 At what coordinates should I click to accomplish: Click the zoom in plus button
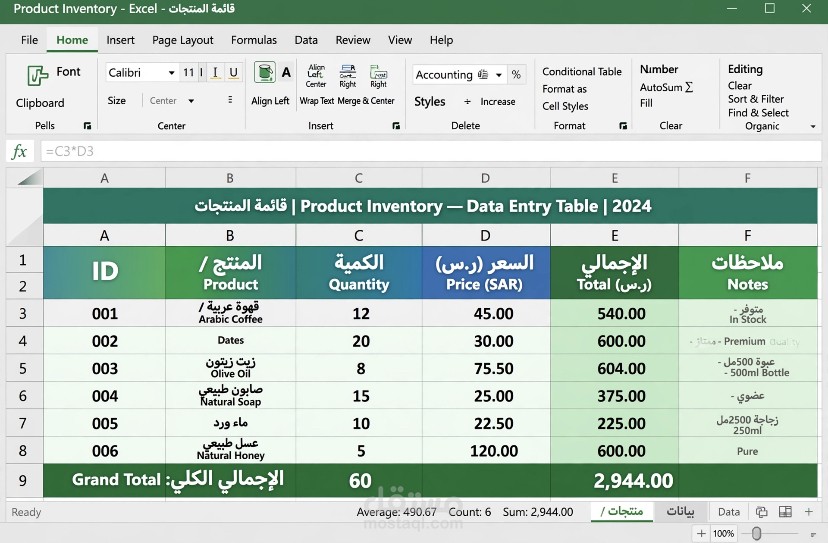[701, 533]
